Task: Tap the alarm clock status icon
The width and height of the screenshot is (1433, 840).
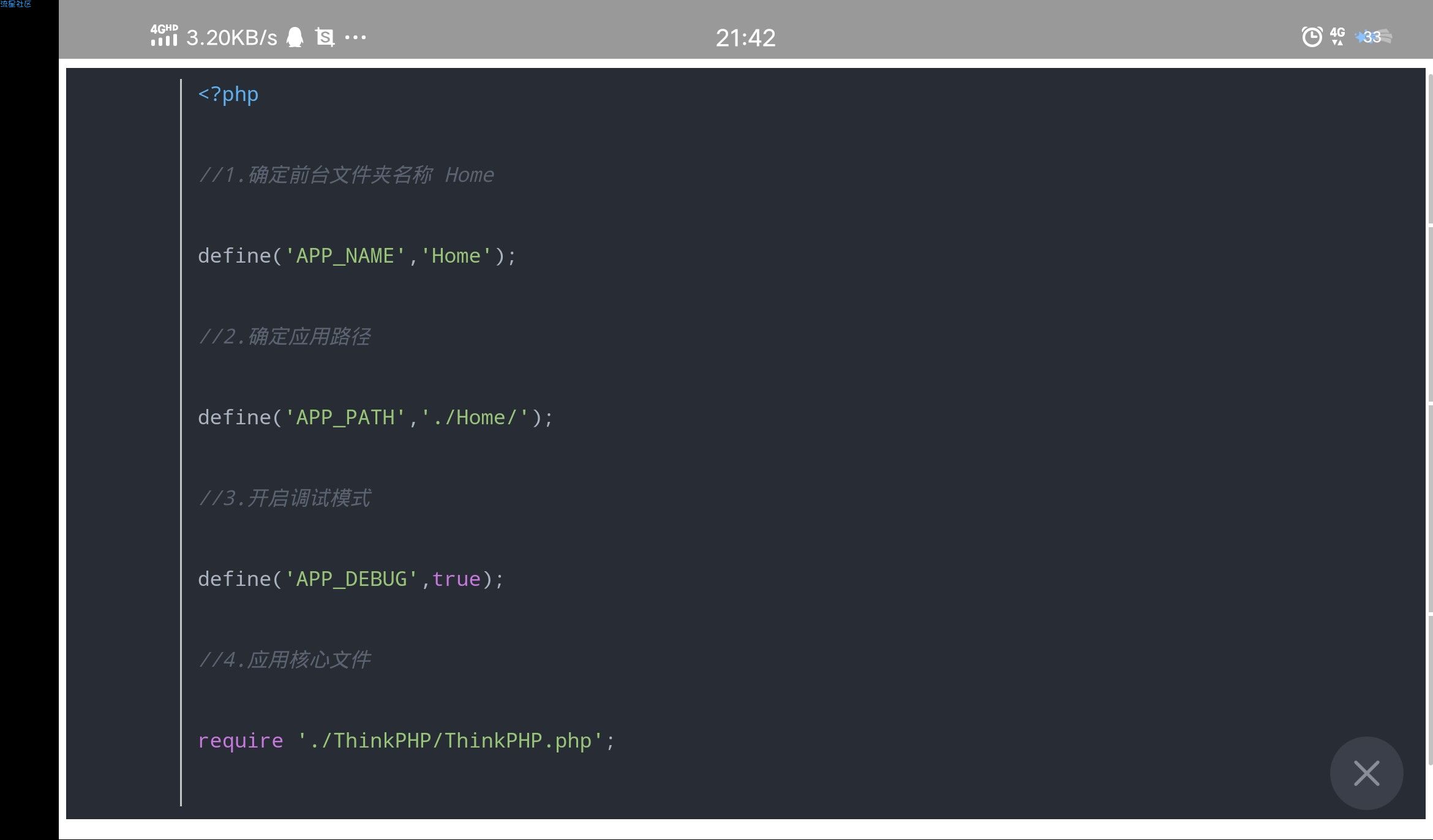Action: (x=1312, y=37)
